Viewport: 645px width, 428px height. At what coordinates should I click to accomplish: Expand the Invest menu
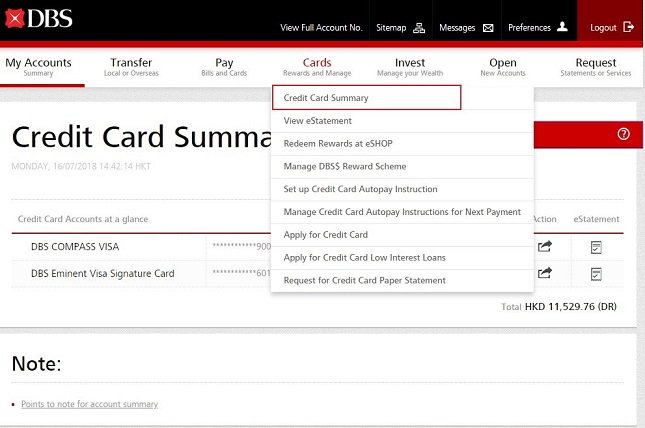pos(410,66)
